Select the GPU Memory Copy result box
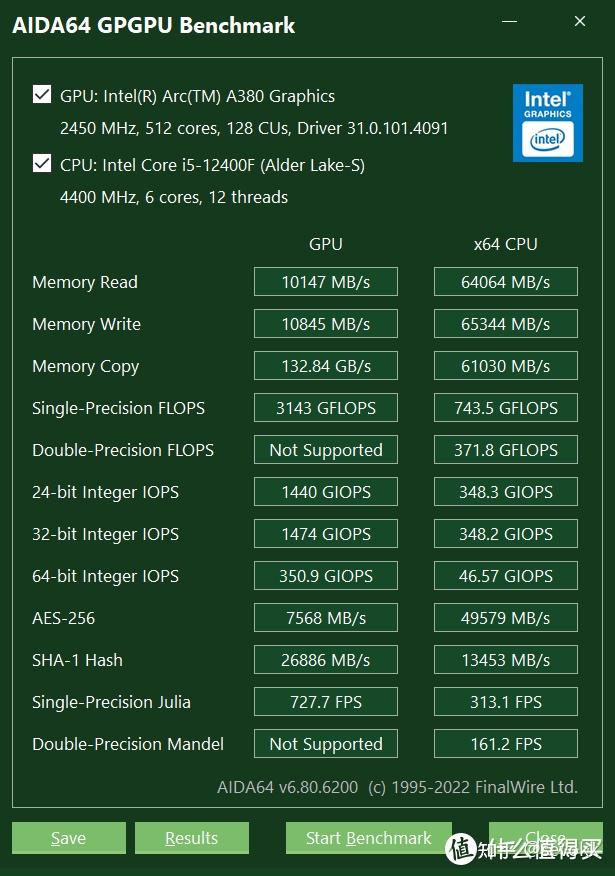 (325, 366)
